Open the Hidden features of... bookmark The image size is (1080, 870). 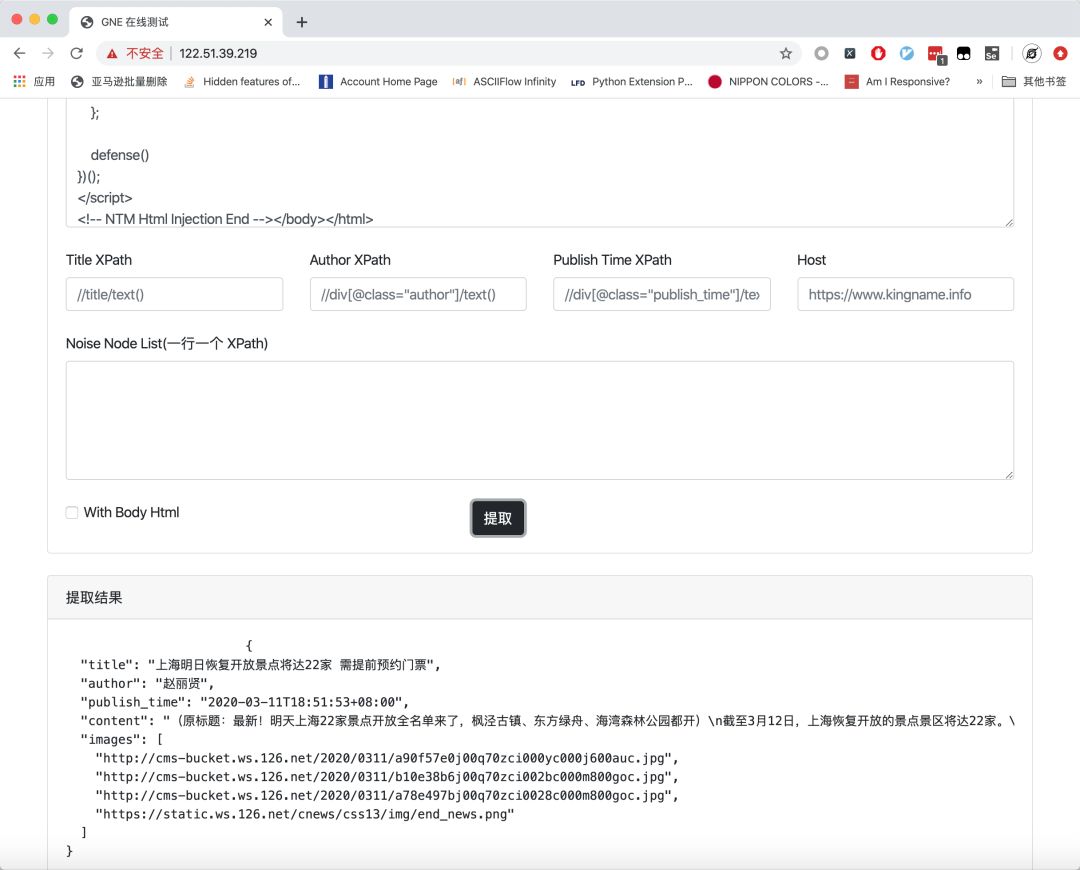pos(242,81)
